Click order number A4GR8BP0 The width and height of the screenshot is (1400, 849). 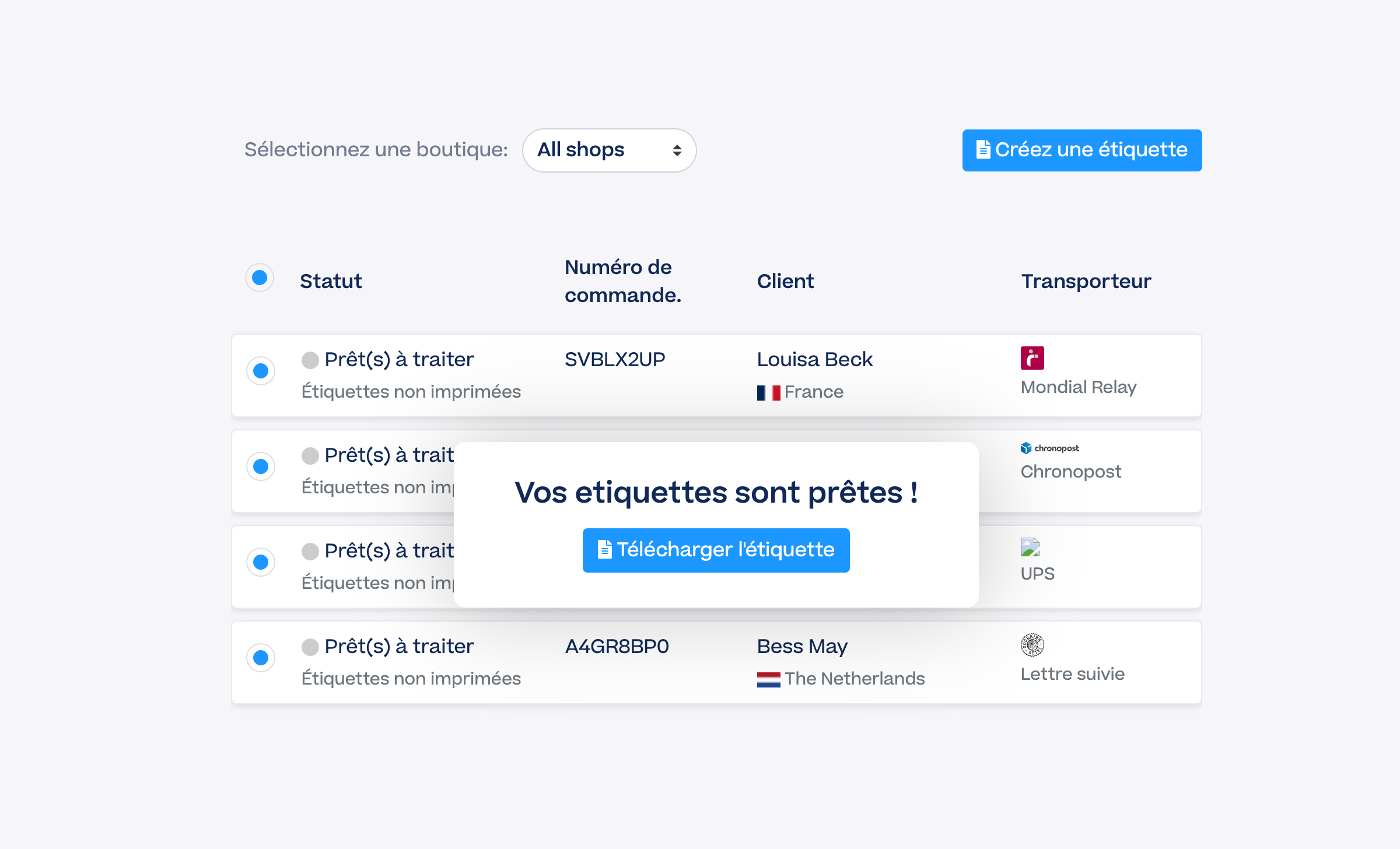click(x=617, y=647)
